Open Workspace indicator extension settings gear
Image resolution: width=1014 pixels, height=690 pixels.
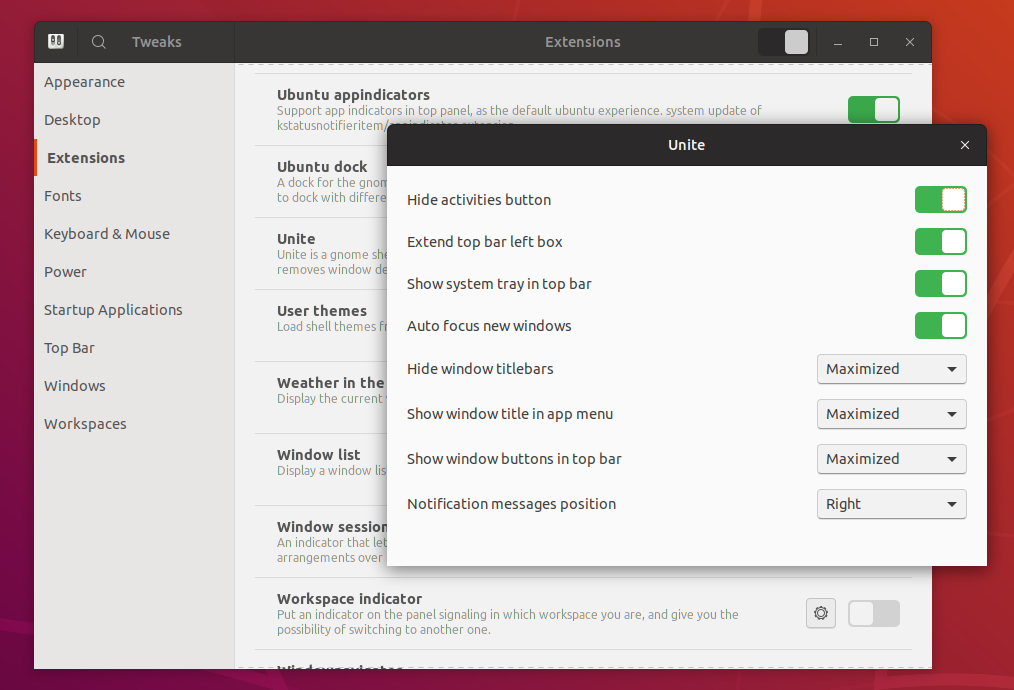(x=820, y=613)
